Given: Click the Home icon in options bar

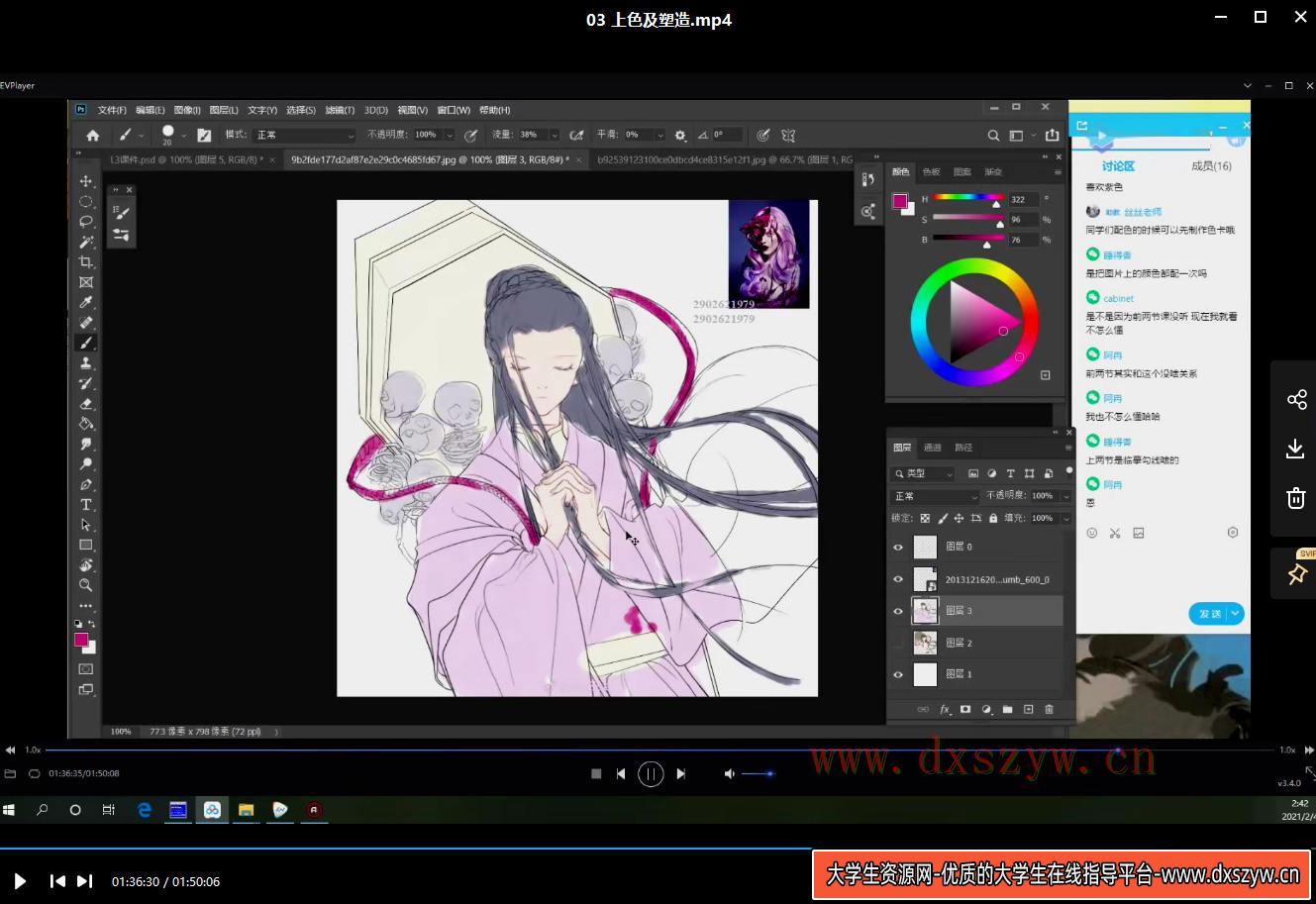Looking at the screenshot, I should [92, 135].
